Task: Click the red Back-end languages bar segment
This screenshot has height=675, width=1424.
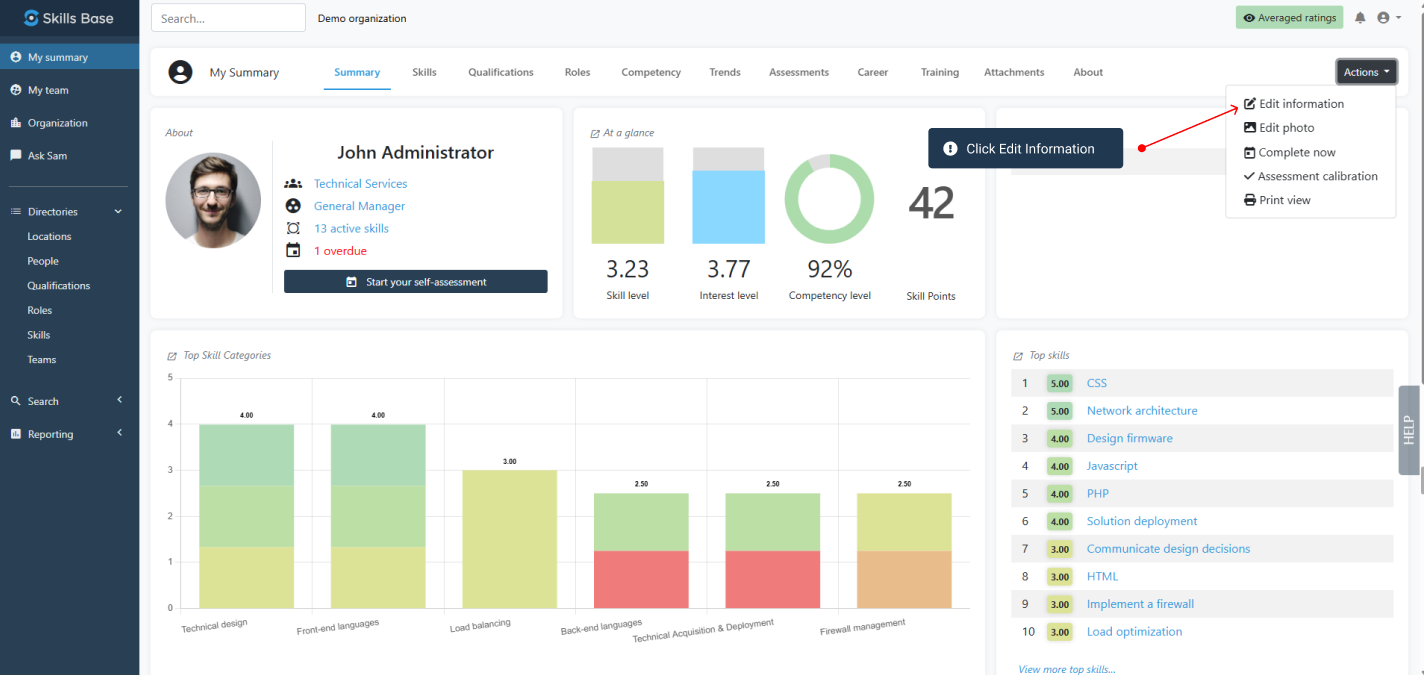Action: tap(641, 579)
